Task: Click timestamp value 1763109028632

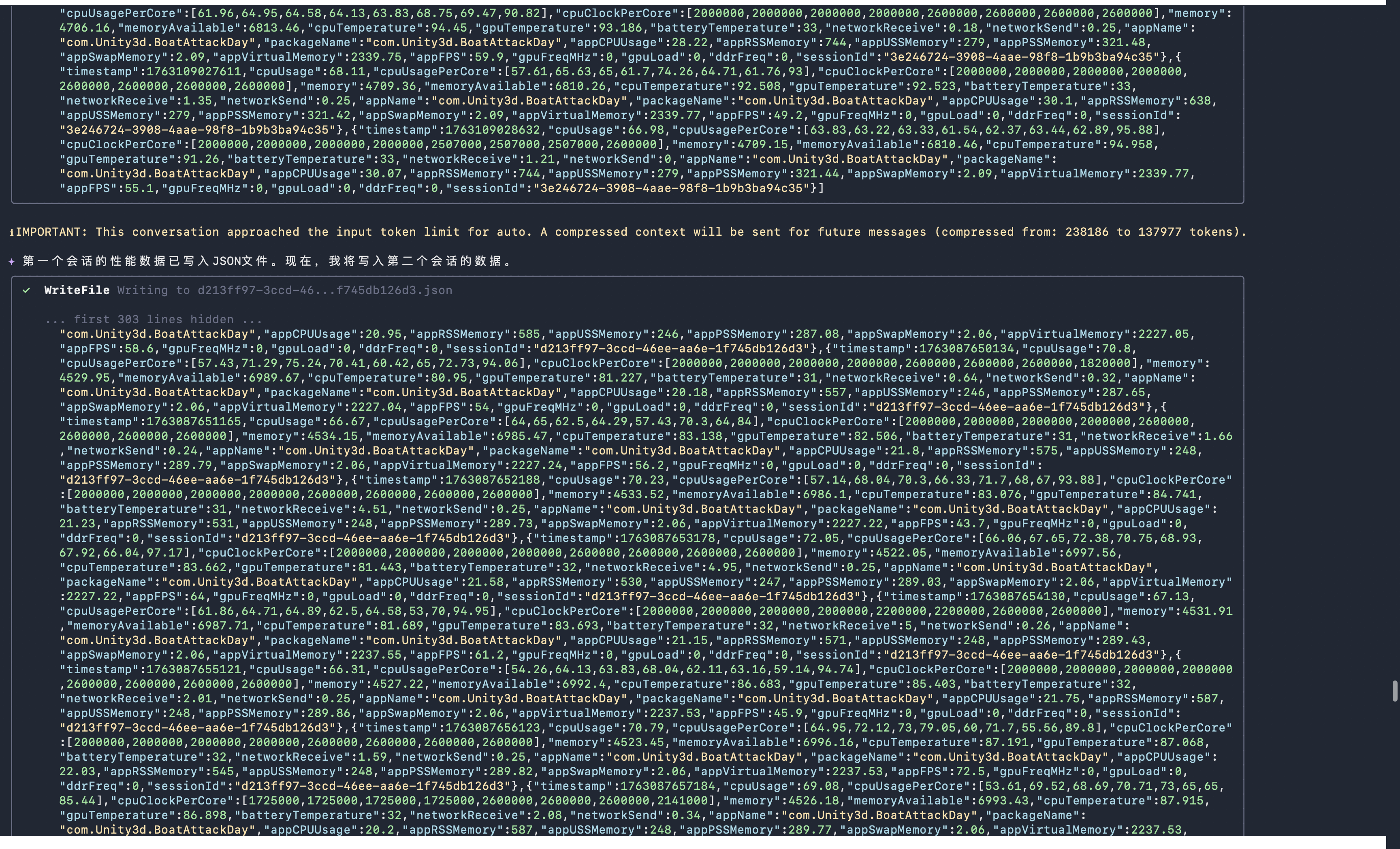Action: [493, 130]
